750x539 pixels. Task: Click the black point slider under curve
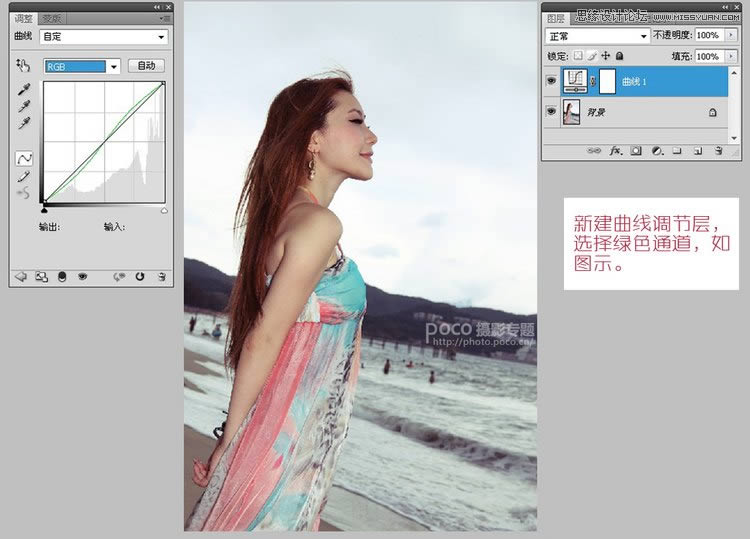pyautogui.click(x=44, y=210)
